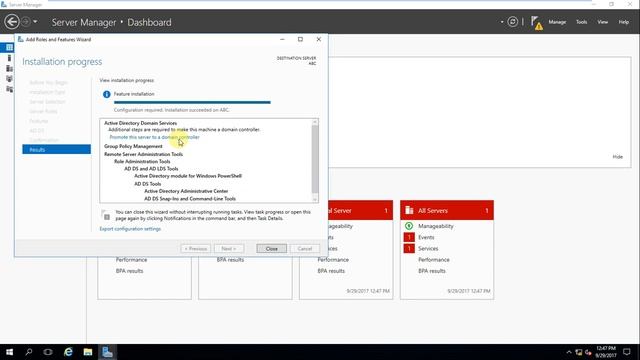The width and height of the screenshot is (640, 360).
Task: Open BPA results in Local Server tile
Action: (x=331, y=271)
